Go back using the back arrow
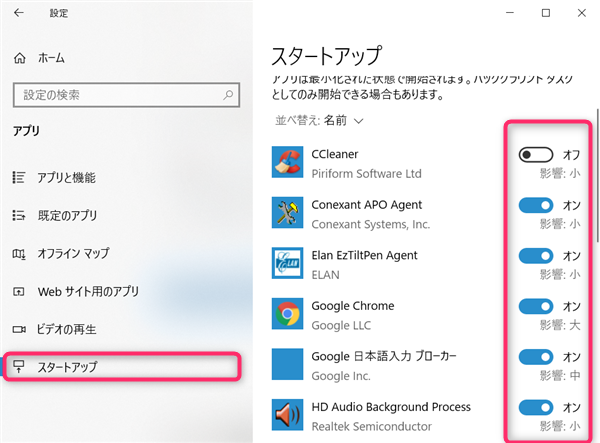 pyautogui.click(x=18, y=13)
